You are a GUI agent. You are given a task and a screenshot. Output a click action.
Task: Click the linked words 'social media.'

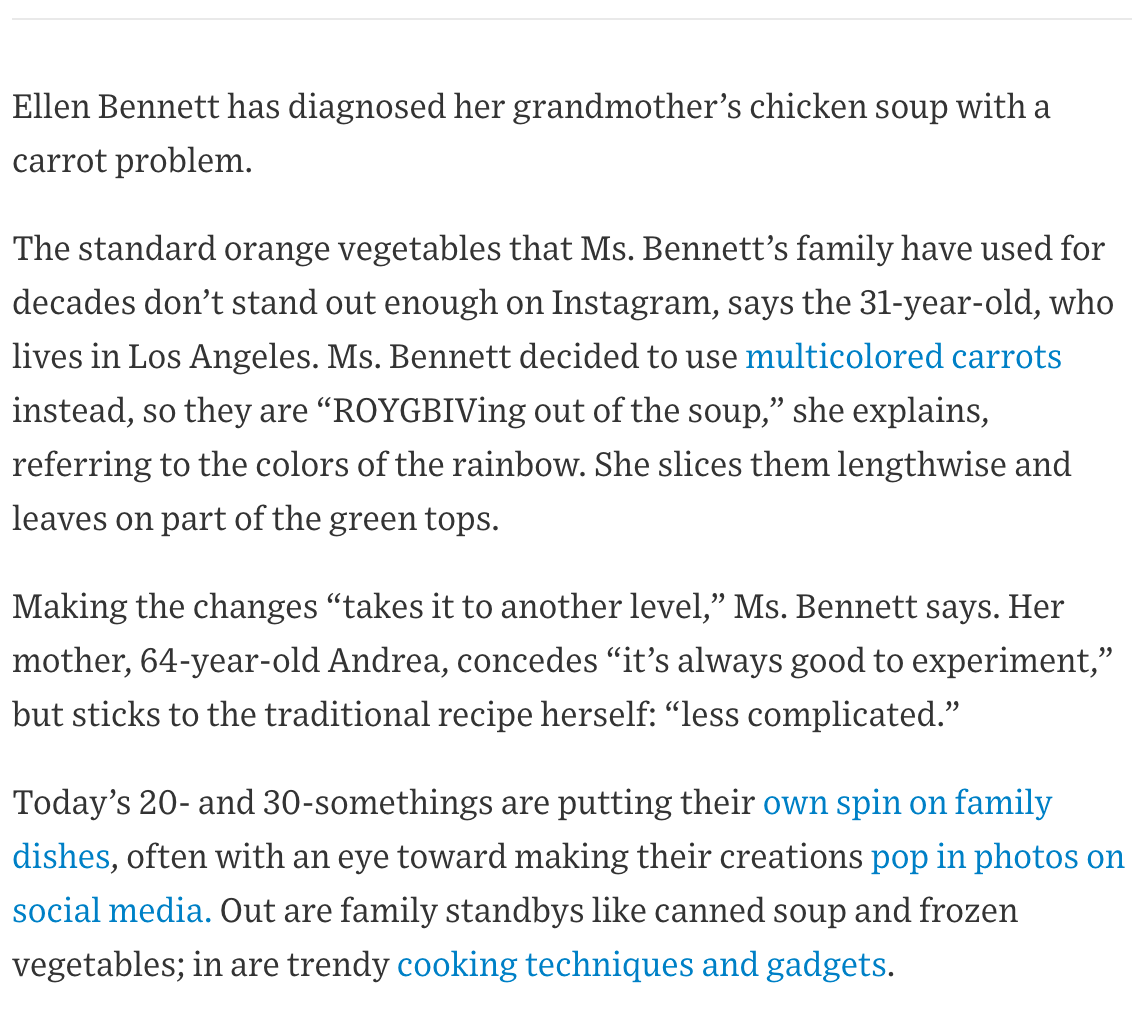pos(111,910)
